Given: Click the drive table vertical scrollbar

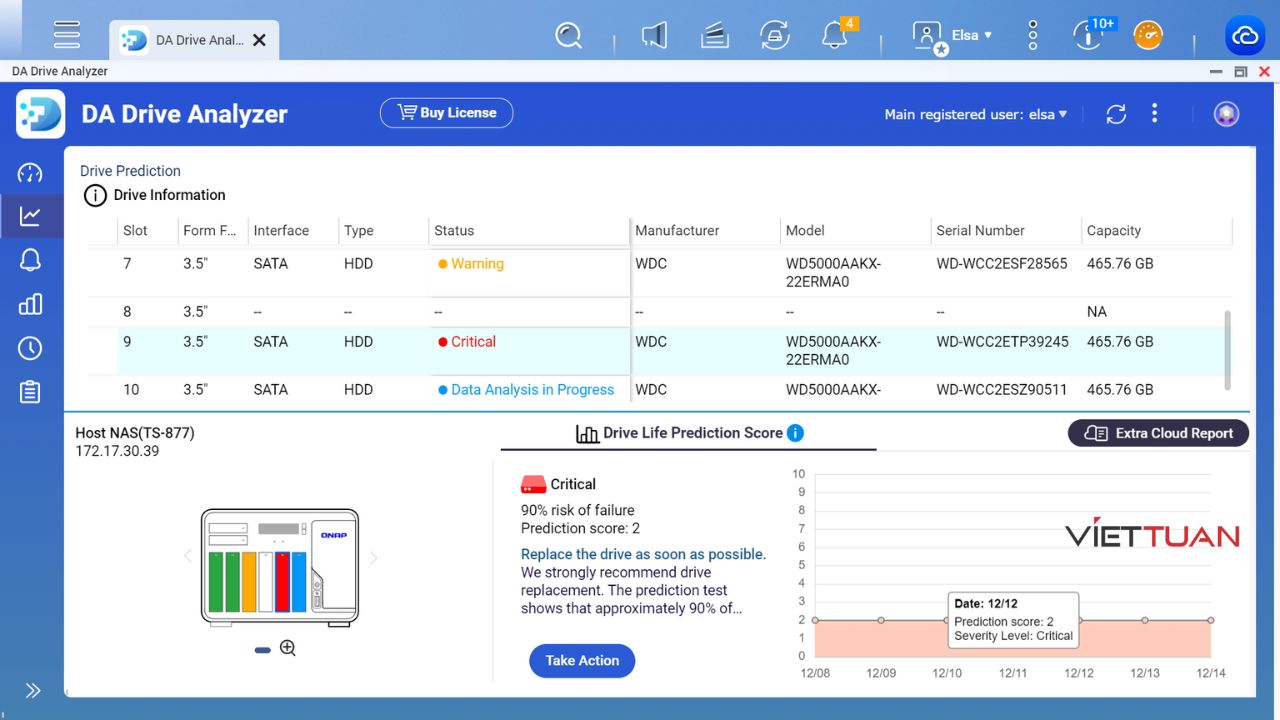Looking at the screenshot, I should (1228, 350).
